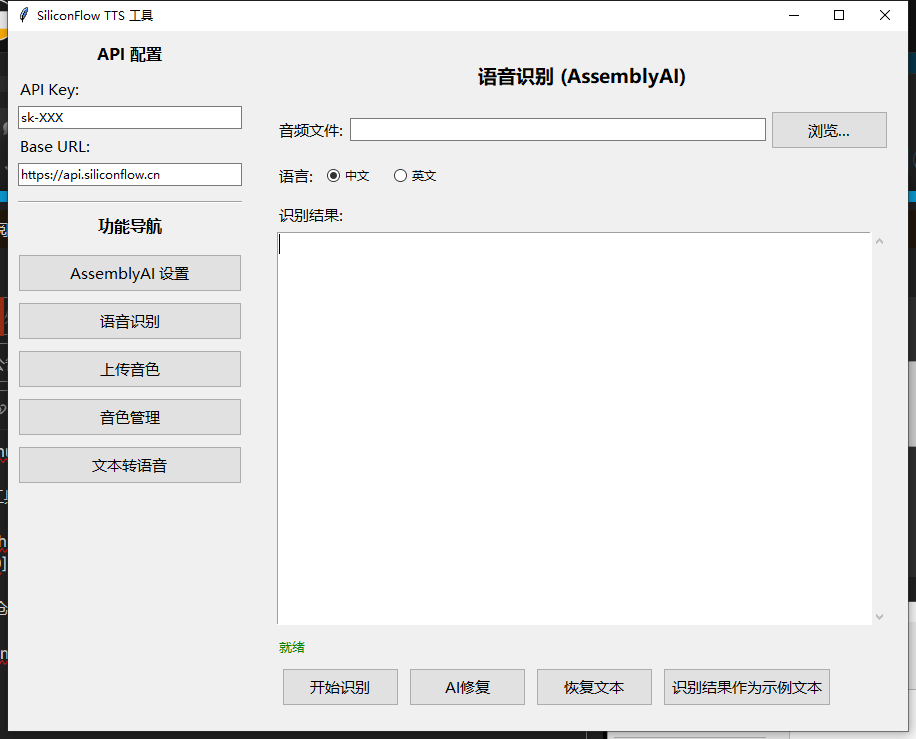916x739 pixels.
Task: Switch to 语音识别 section
Action: click(130, 321)
